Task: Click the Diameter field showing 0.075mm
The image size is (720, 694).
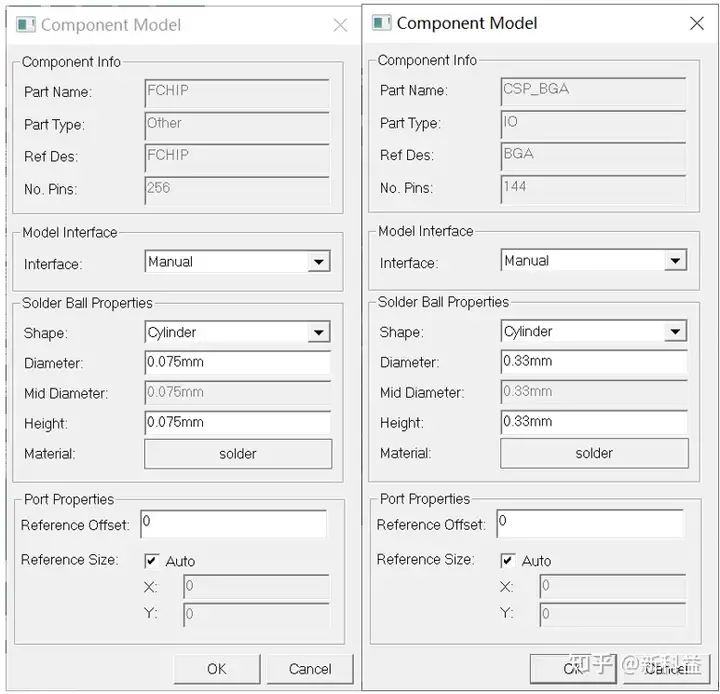Action: 237,362
